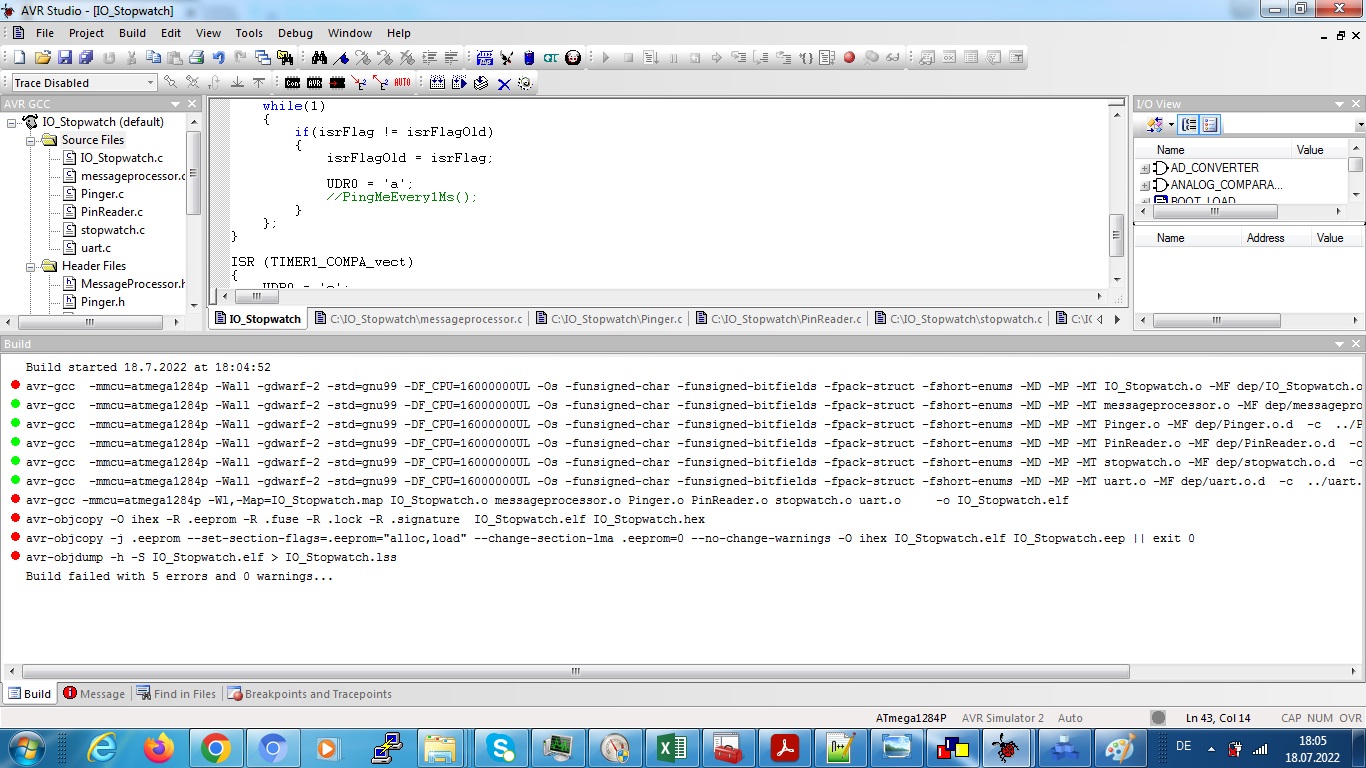Collapse the Source Files folder
This screenshot has height=768, width=1366.
(x=31, y=140)
